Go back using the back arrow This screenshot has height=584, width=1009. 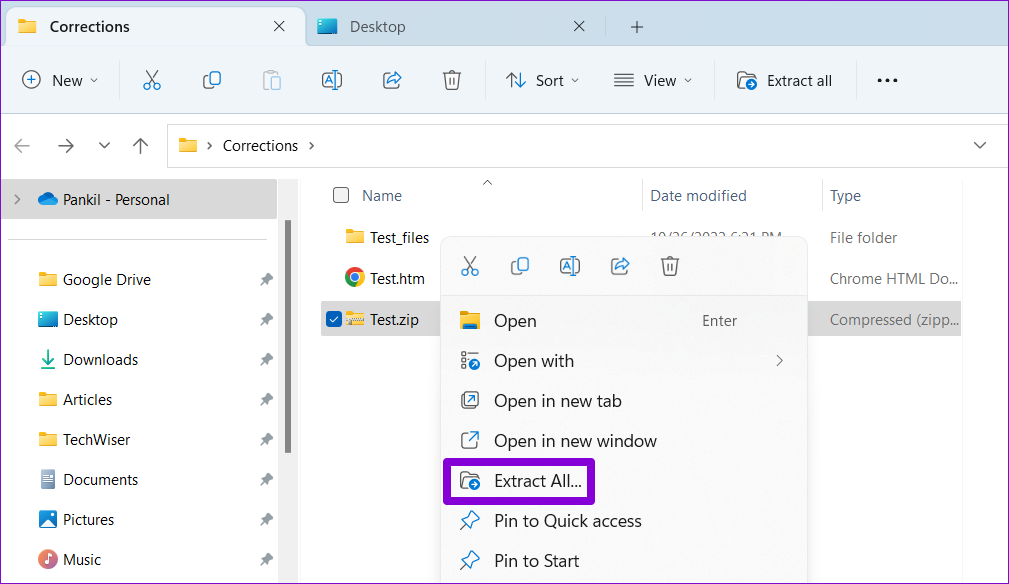23,146
